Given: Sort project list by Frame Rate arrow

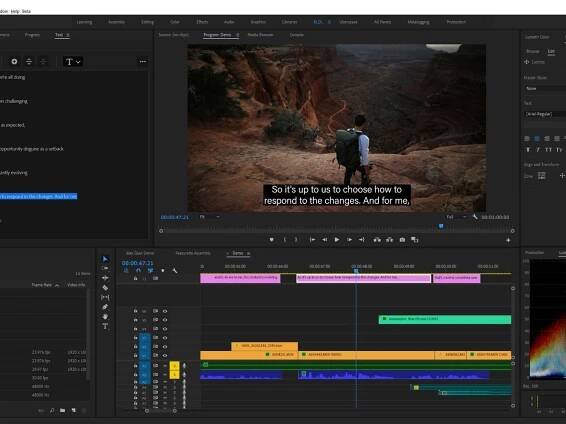Looking at the screenshot, I should (x=57, y=285).
